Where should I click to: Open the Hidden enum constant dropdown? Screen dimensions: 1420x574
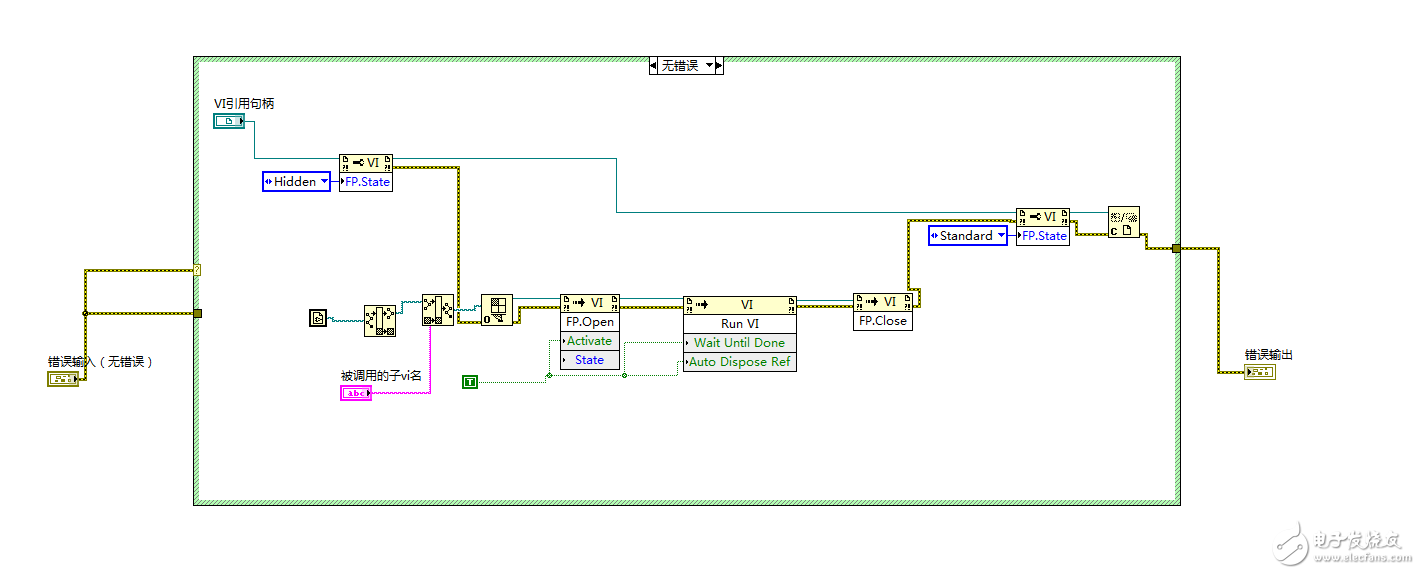[323, 181]
